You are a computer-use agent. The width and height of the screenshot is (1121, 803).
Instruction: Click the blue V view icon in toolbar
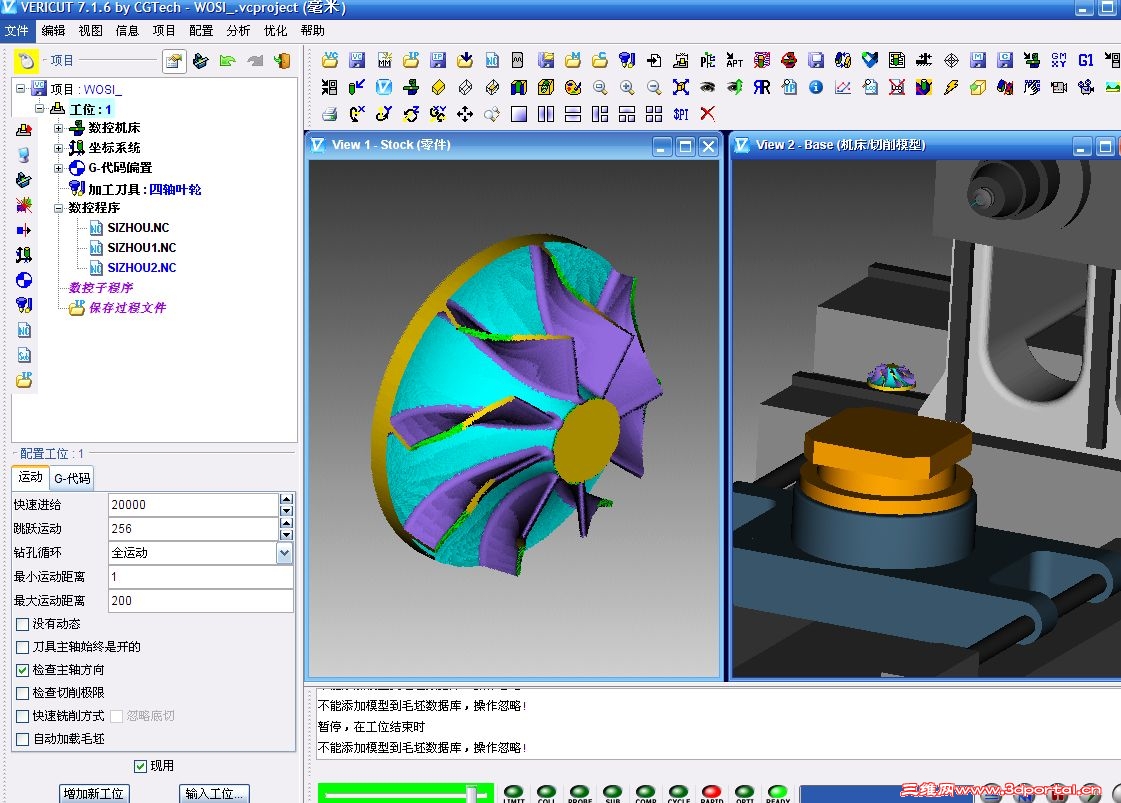384,87
